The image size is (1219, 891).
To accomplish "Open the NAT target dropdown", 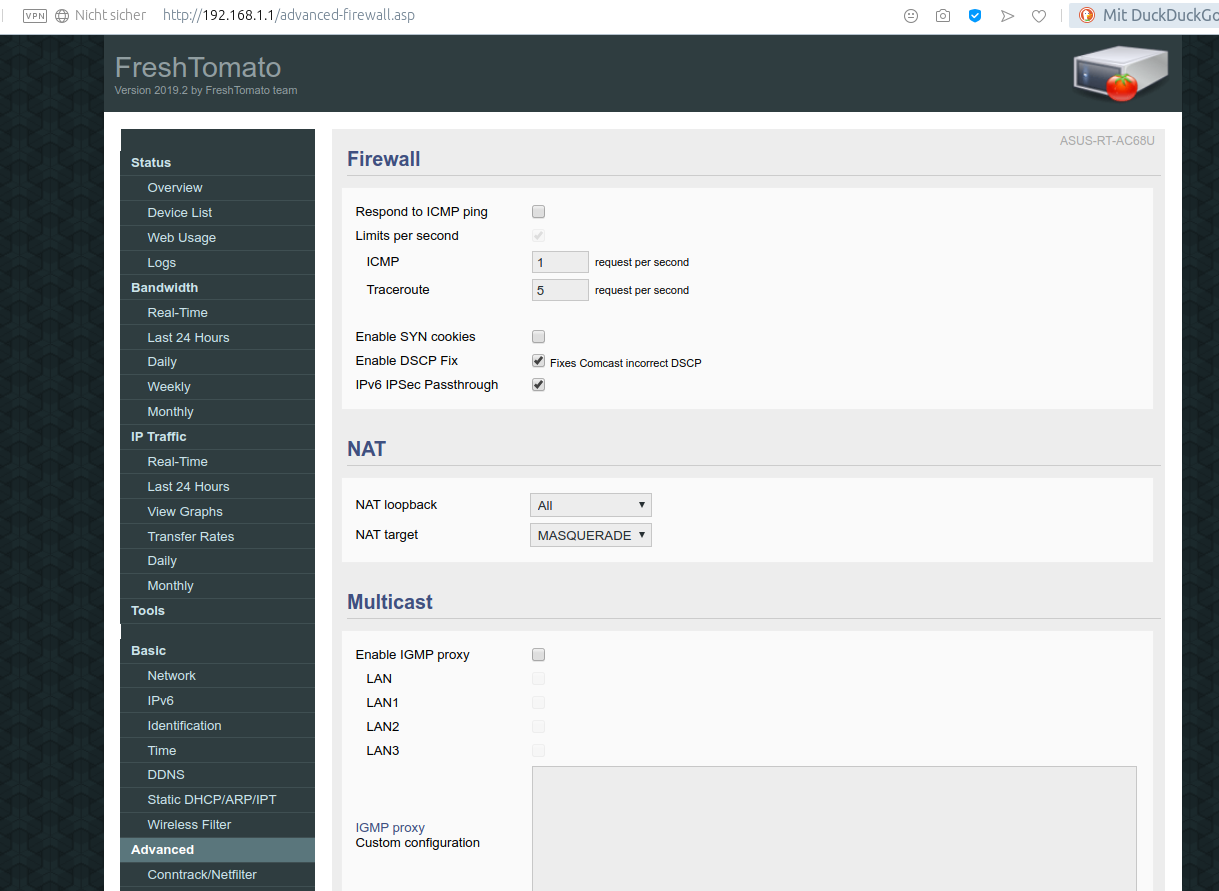I will 590,535.
